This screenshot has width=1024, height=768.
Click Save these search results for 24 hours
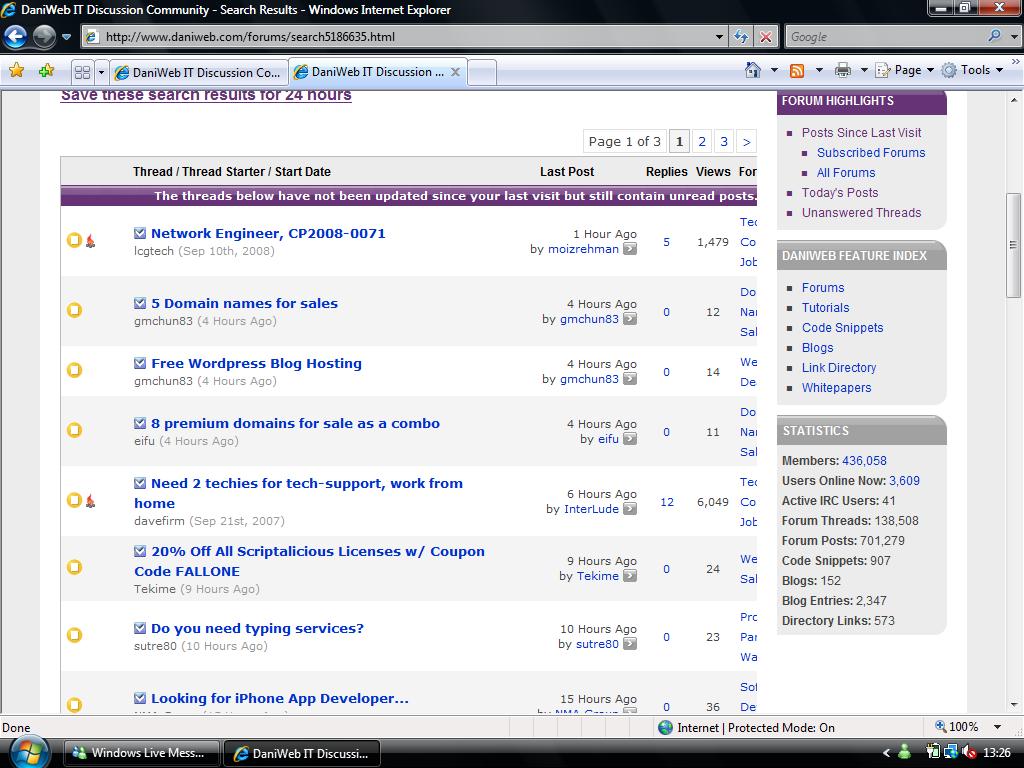click(206, 95)
